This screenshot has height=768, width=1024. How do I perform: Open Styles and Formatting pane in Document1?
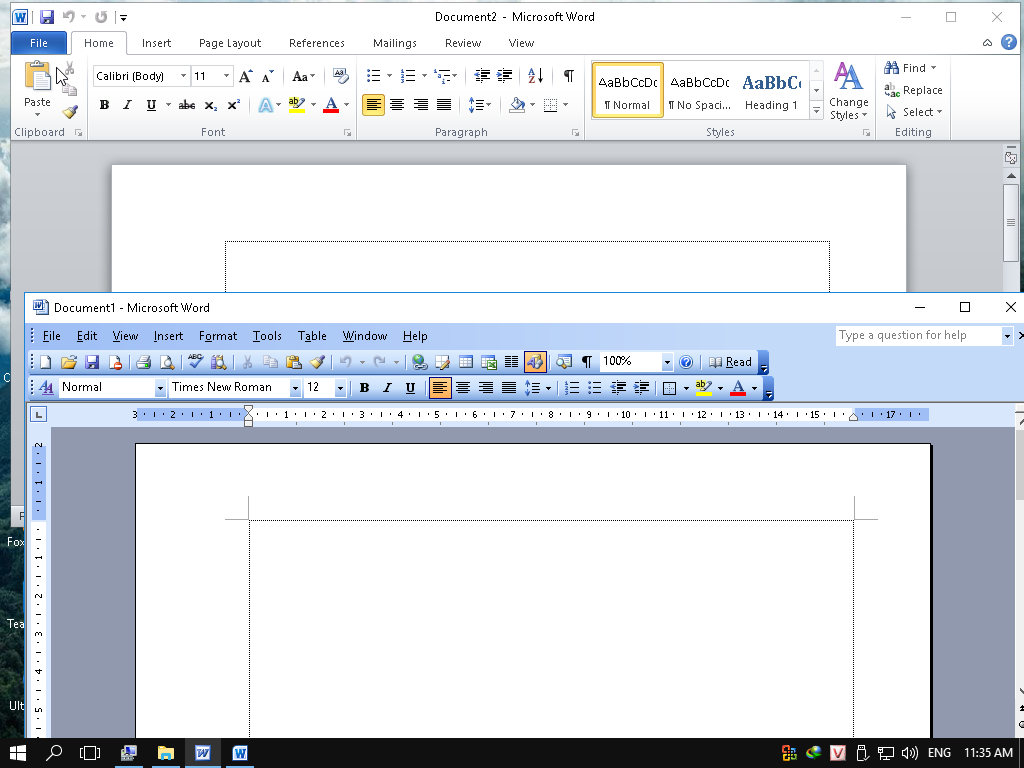46,388
